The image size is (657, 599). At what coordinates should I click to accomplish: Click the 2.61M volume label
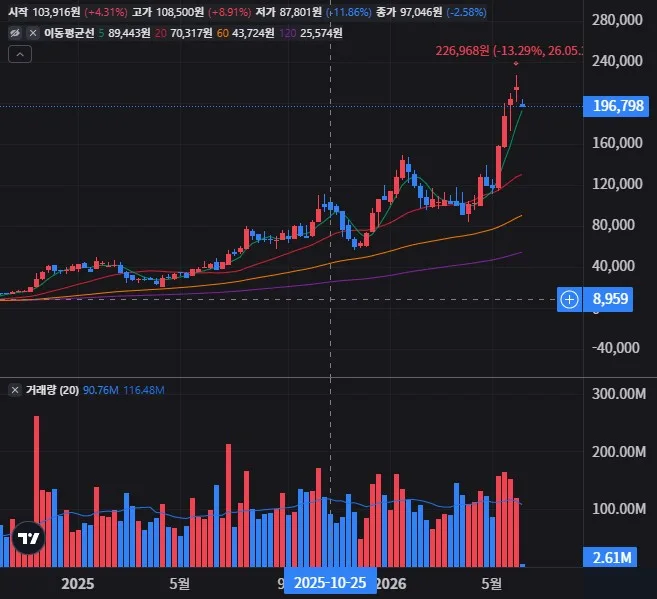pos(610,558)
